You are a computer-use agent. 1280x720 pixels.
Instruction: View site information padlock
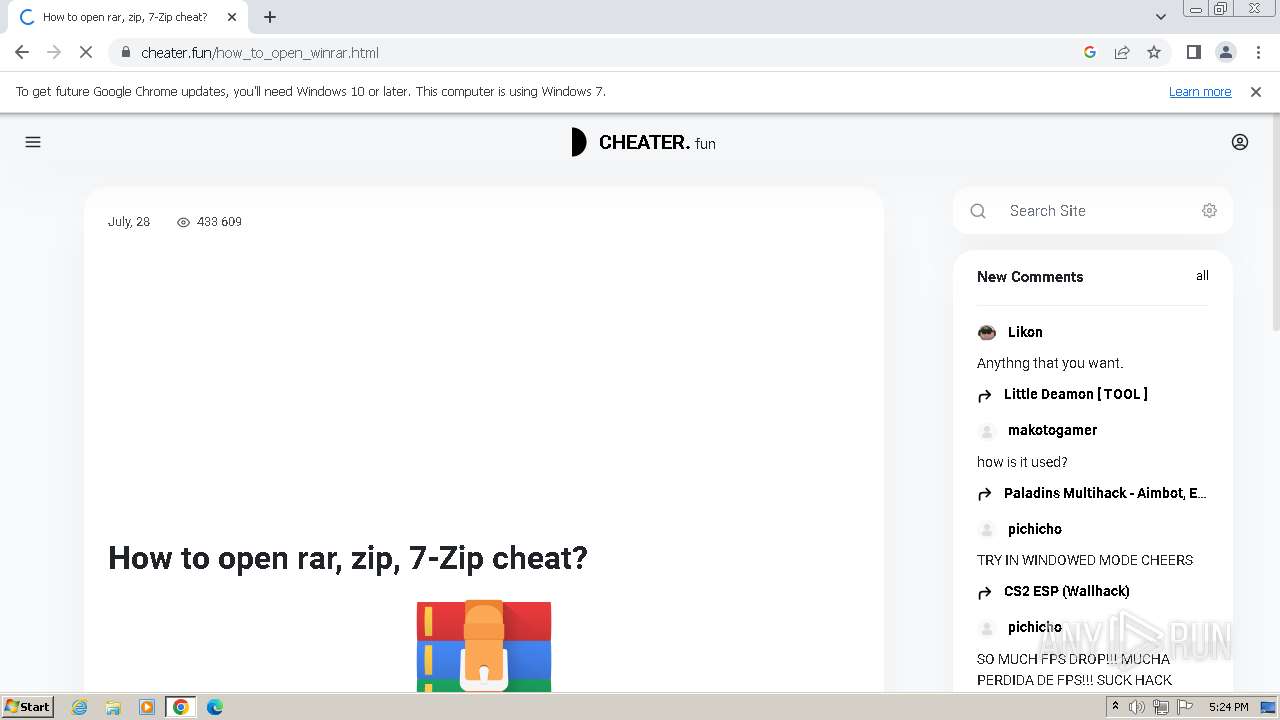(125, 52)
